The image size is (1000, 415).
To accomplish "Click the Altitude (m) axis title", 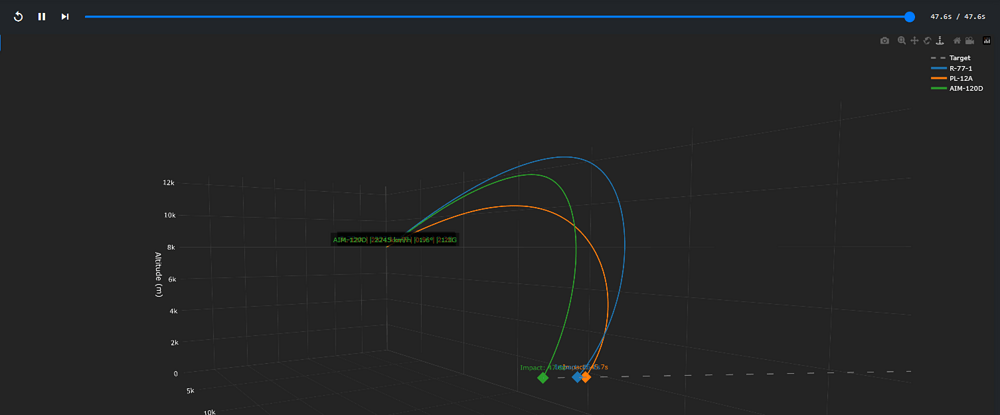I will coord(158,274).
